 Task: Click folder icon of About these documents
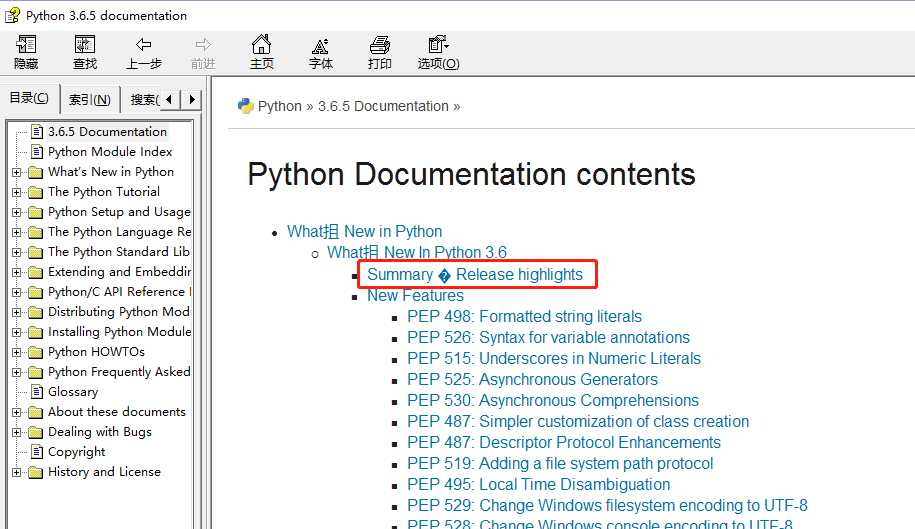pos(36,412)
